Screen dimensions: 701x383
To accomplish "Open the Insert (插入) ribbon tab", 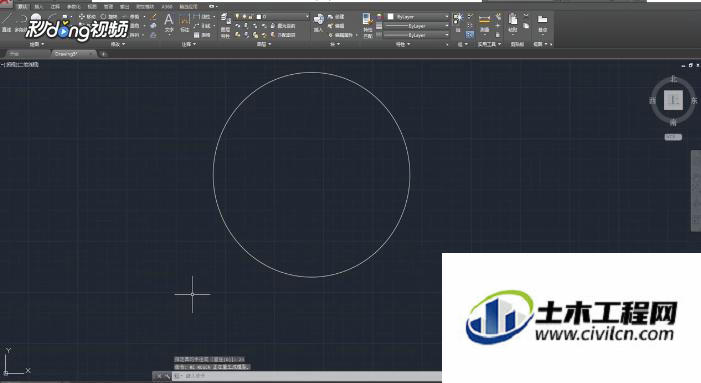I will 38,7.
